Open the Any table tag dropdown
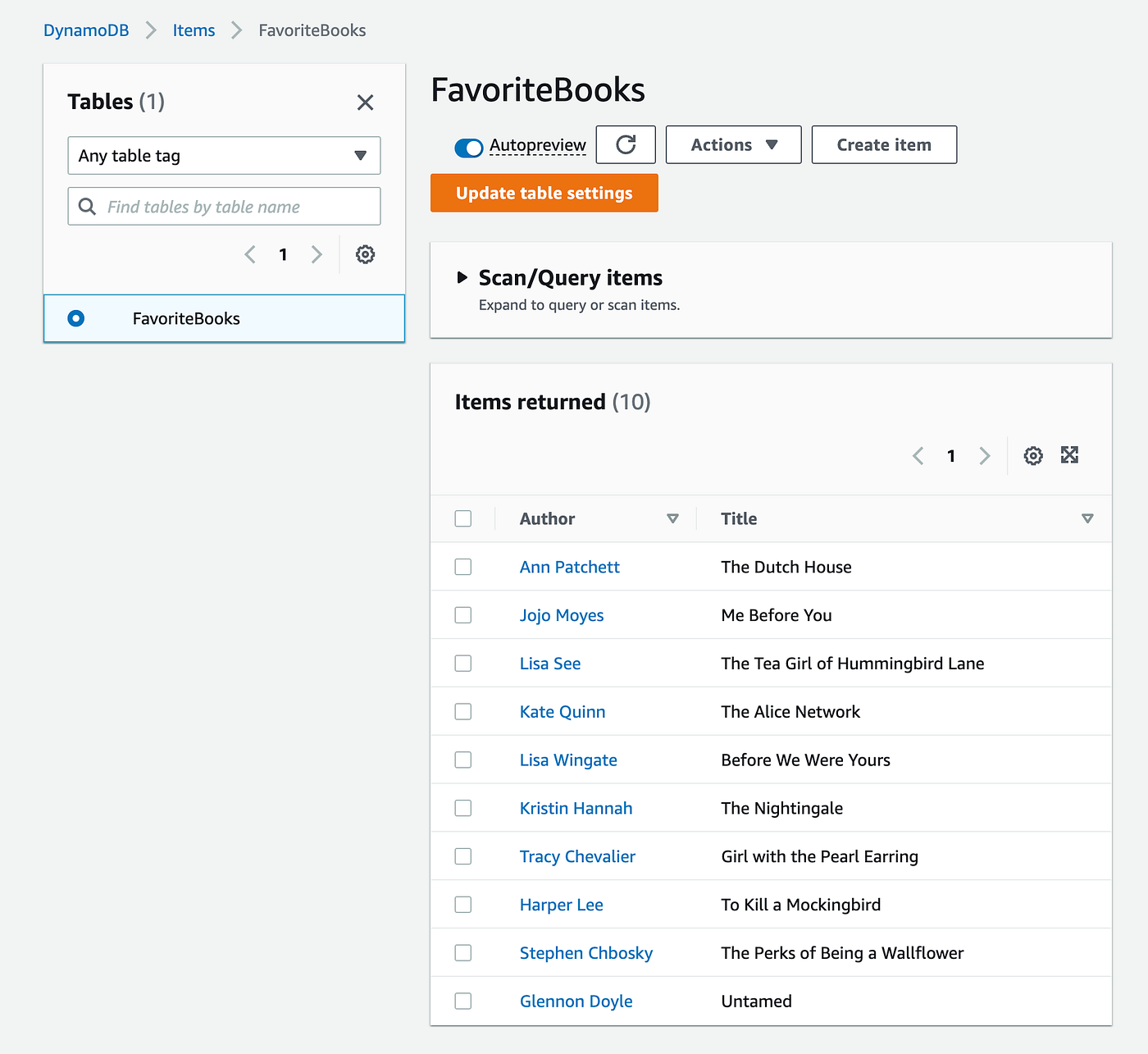1148x1054 pixels. pos(224,156)
